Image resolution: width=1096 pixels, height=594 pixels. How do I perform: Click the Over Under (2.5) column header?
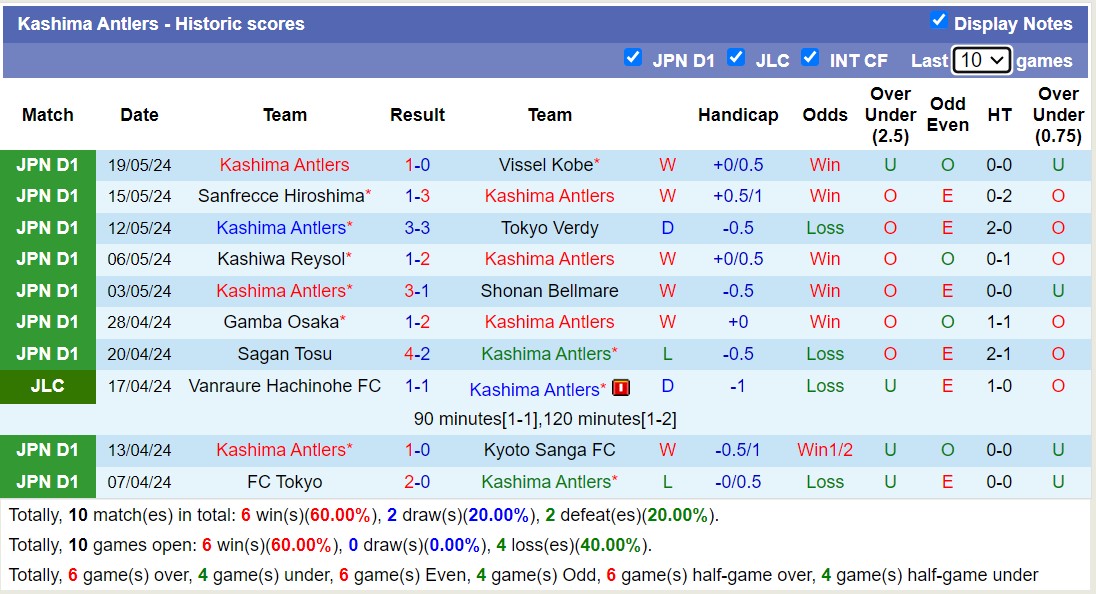click(x=890, y=115)
